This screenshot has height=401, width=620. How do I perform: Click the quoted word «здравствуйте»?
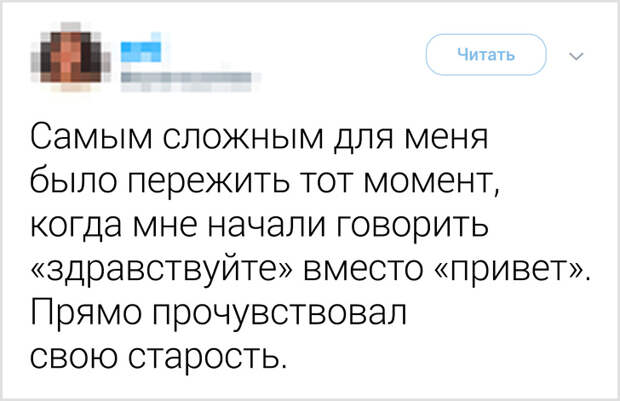(x=162, y=269)
